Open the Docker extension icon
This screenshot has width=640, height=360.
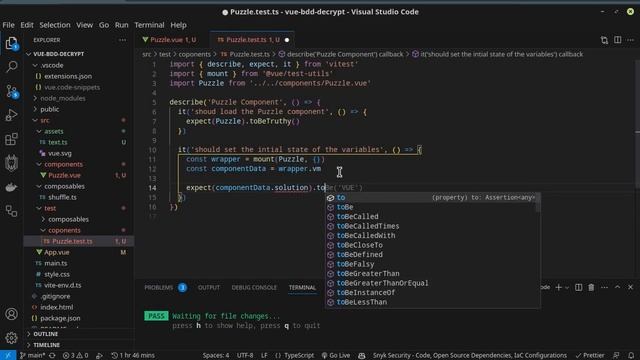(x=11, y=187)
